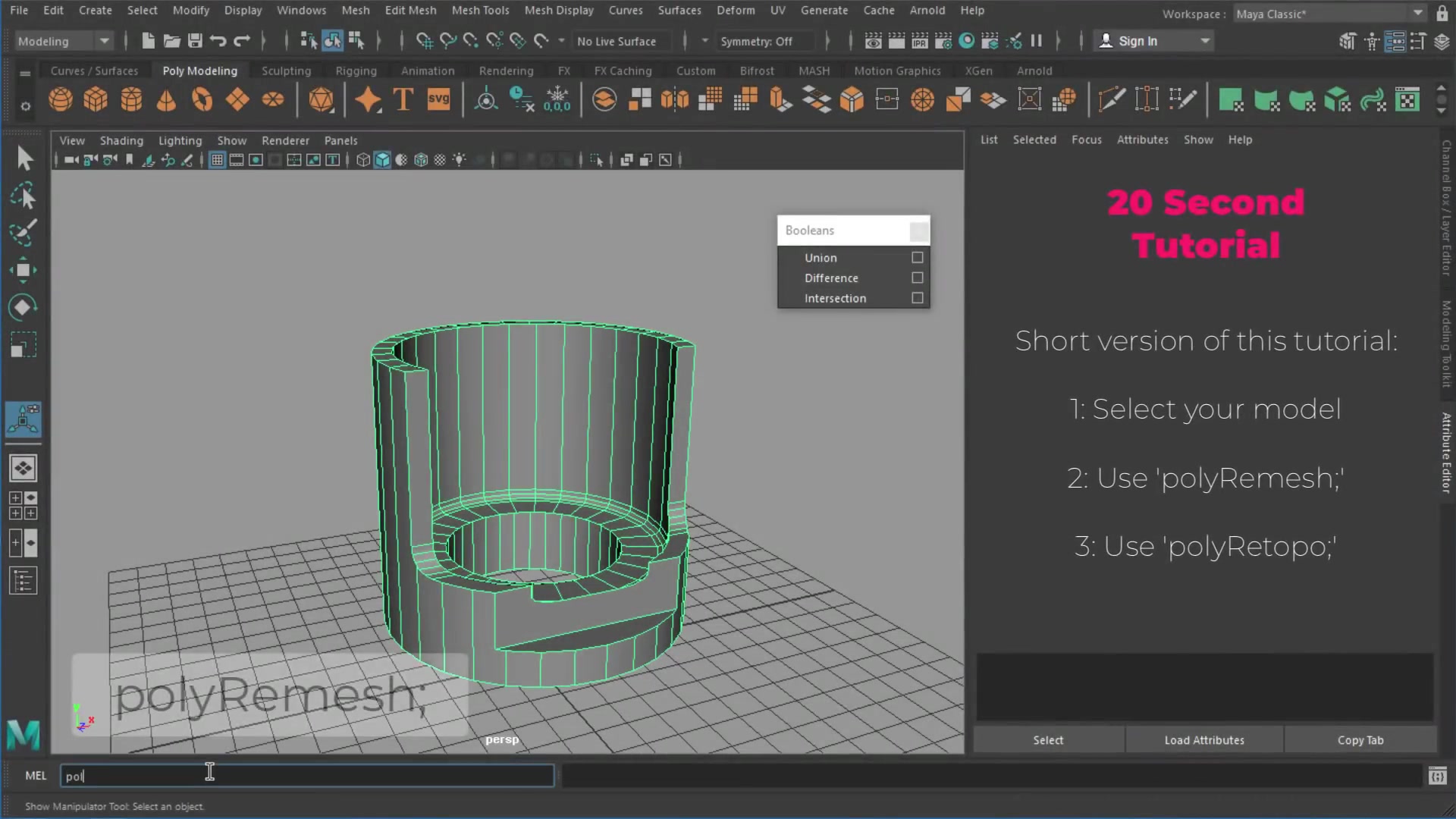Click the MEL command line input field
Viewport: 1456px width, 819px height.
[x=307, y=776]
